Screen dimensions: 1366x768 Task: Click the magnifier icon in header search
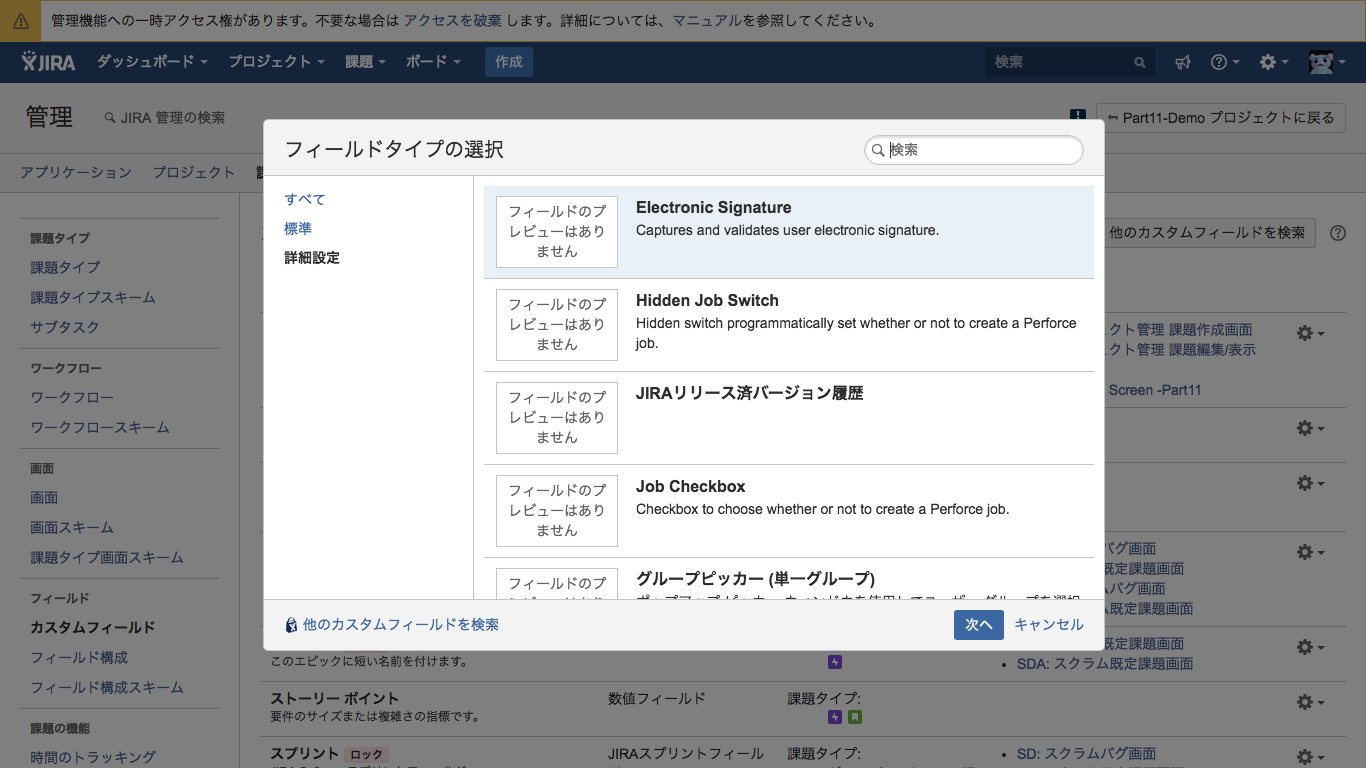coord(1139,62)
